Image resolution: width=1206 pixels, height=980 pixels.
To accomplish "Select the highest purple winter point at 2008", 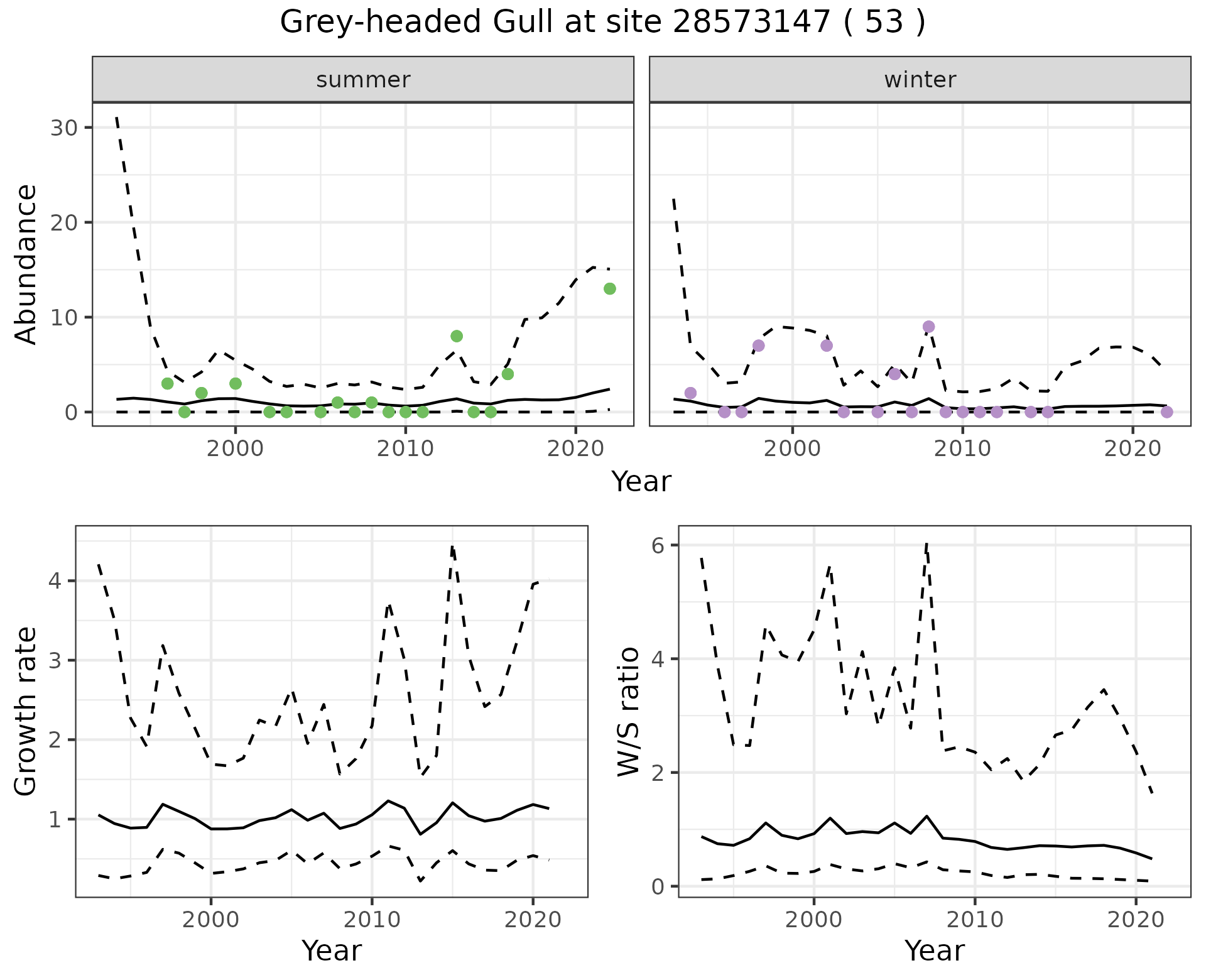I will coord(928,327).
